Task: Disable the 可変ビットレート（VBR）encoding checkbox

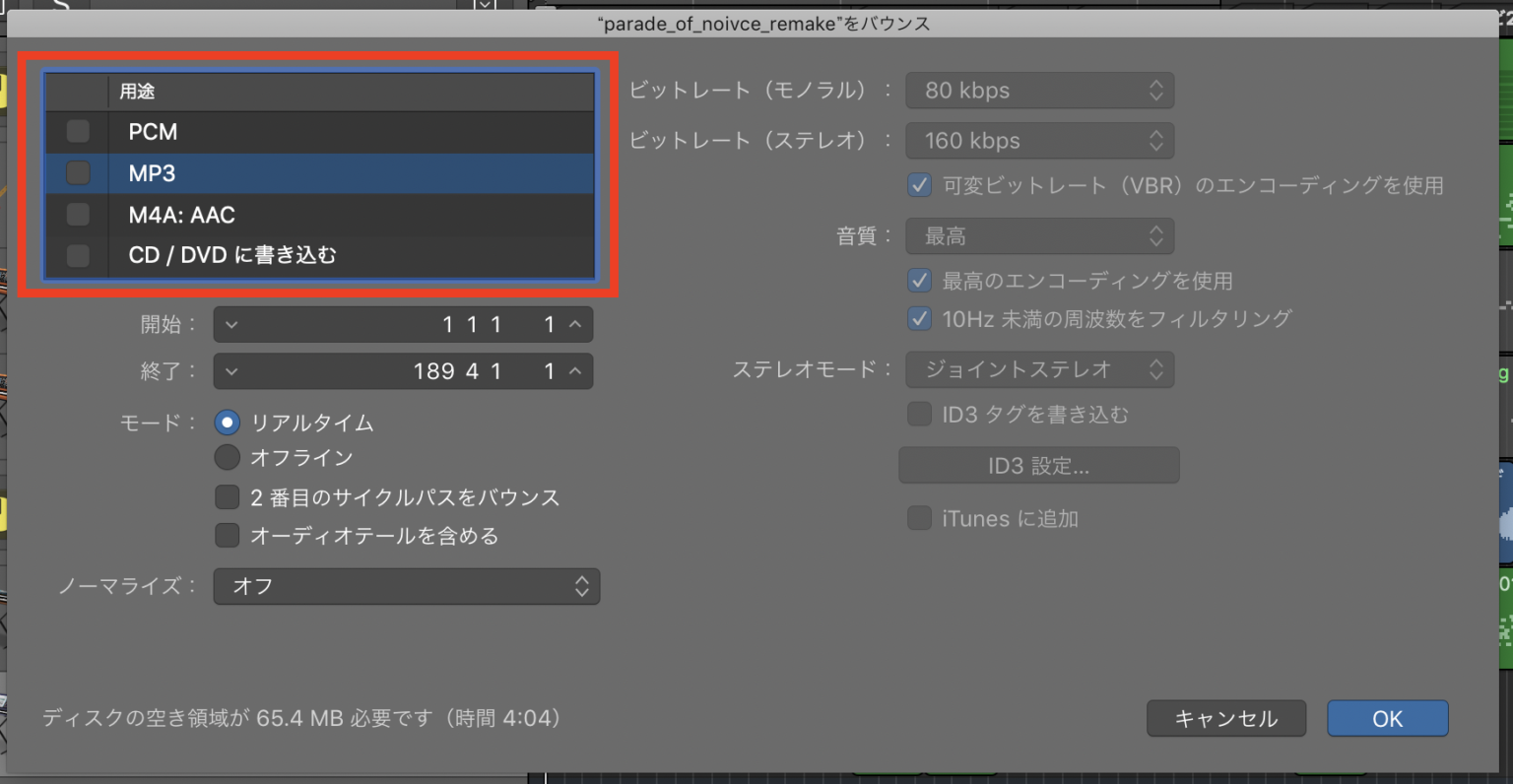Action: 919,185
